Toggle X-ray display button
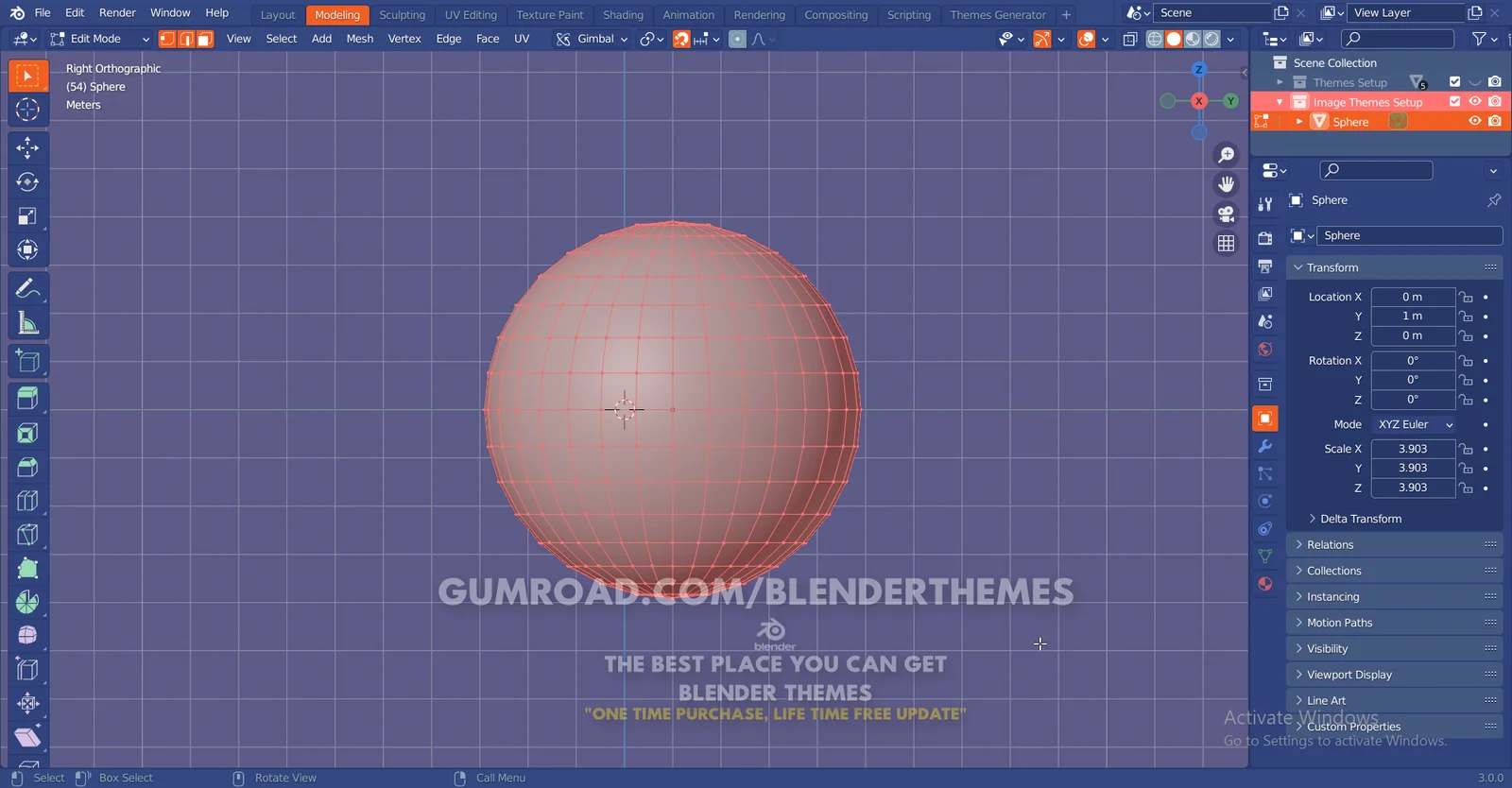 [1129, 39]
